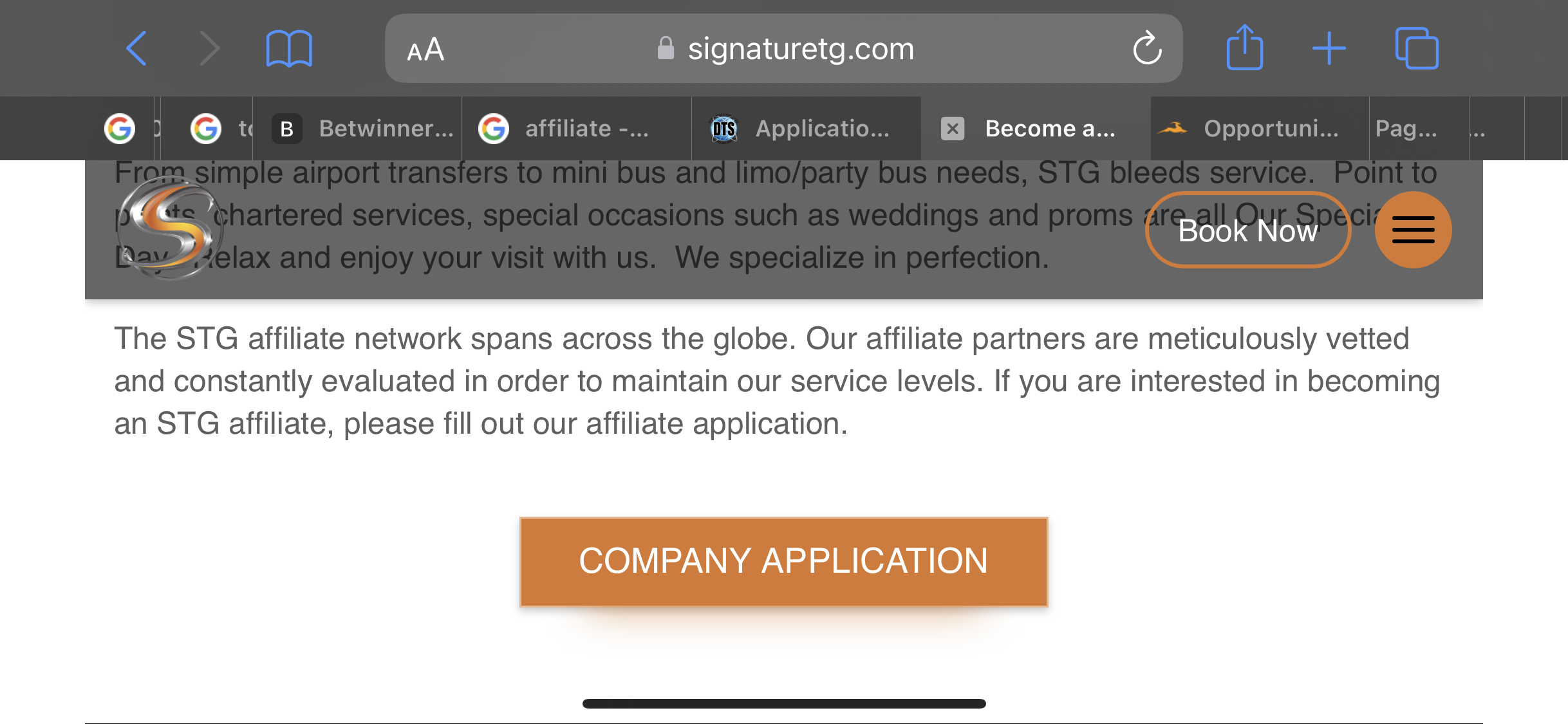Switch to the Opportuni... tab
Screen dimensions: 1568x724
[1260, 129]
